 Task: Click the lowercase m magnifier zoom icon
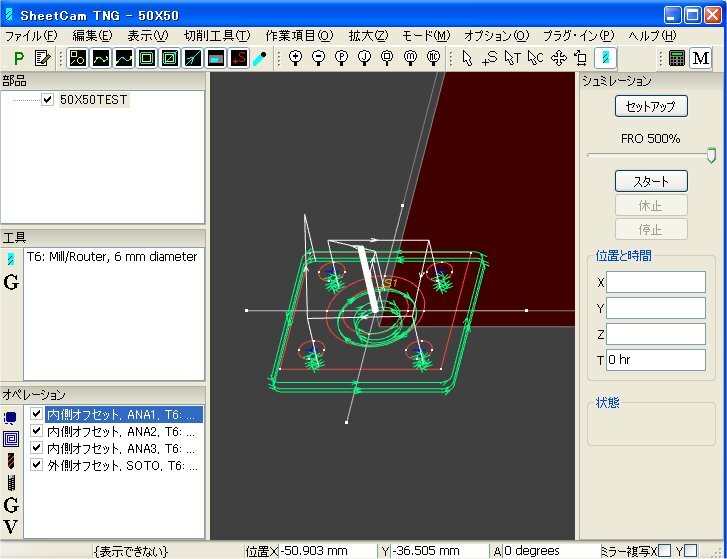point(410,58)
